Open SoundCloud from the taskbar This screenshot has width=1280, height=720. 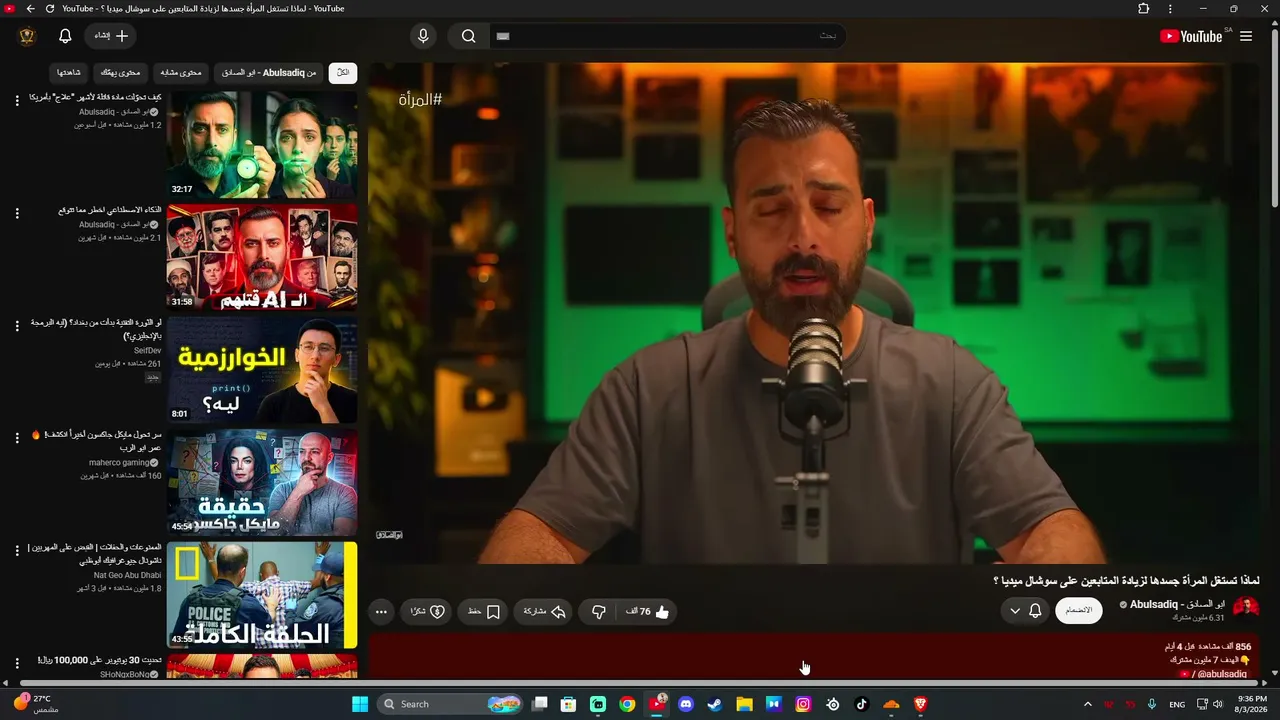(891, 704)
